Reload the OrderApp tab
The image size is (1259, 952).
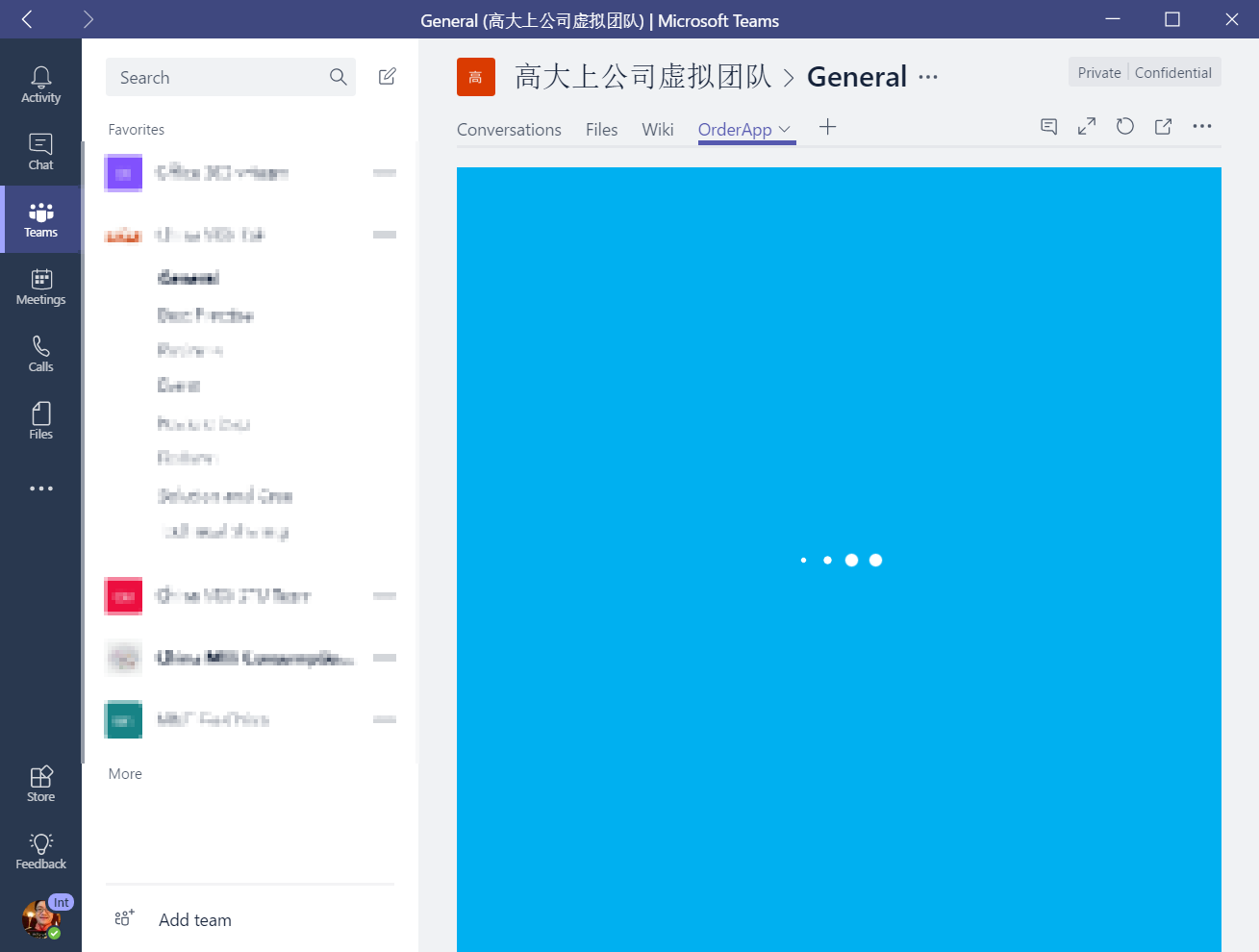(1125, 127)
